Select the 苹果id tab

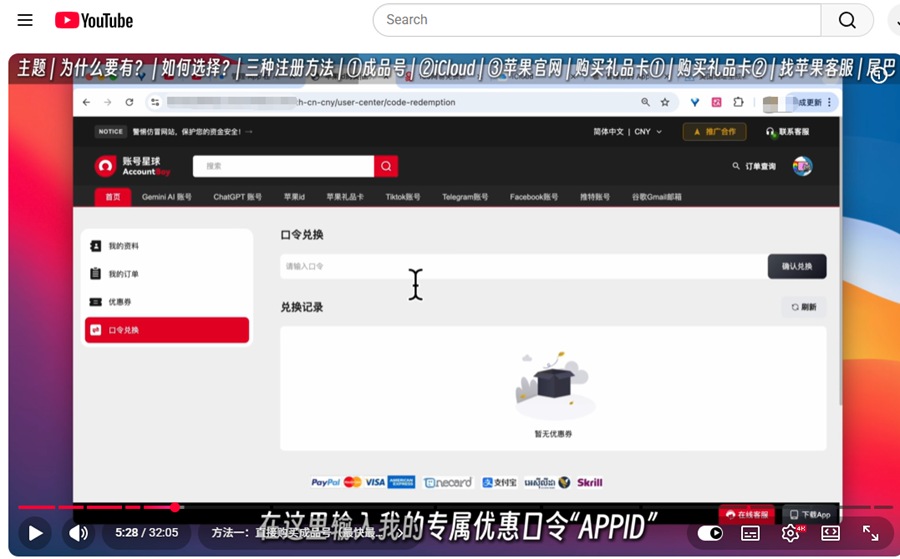pos(294,197)
